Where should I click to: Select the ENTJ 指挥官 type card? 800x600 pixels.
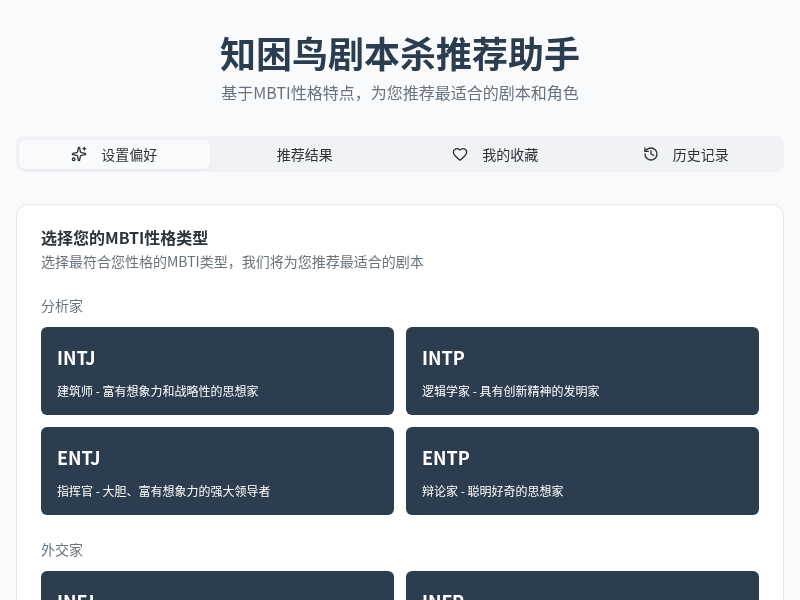pos(217,471)
